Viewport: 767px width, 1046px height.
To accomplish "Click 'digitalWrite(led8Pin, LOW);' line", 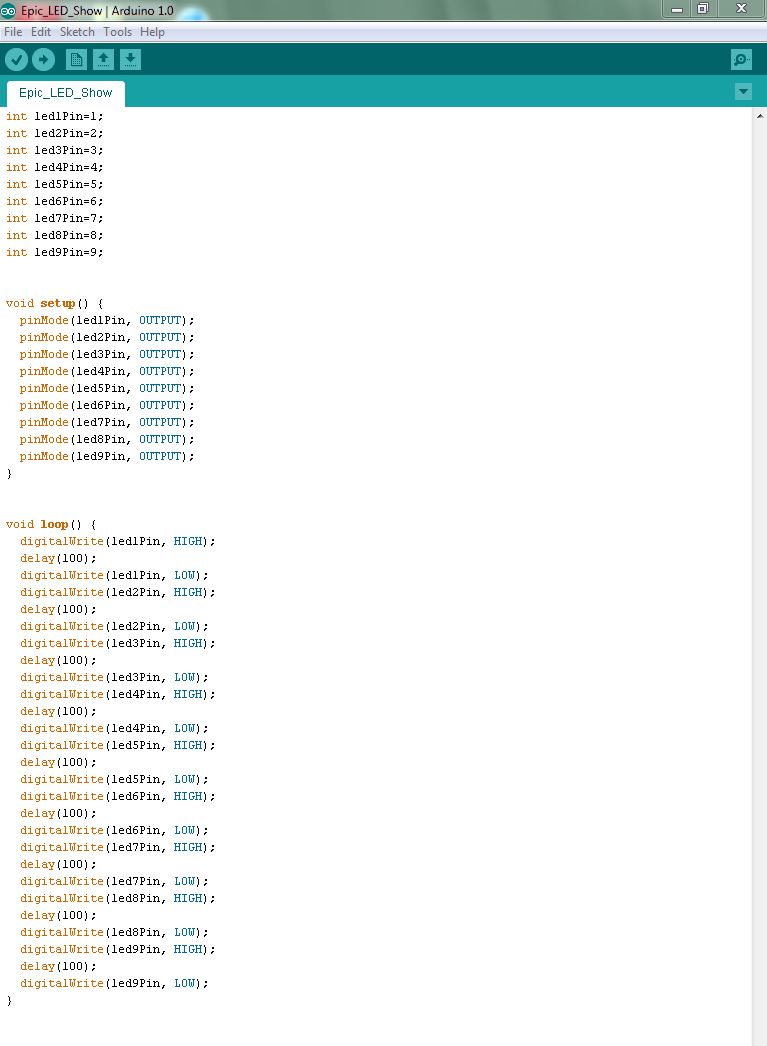I will [114, 933].
